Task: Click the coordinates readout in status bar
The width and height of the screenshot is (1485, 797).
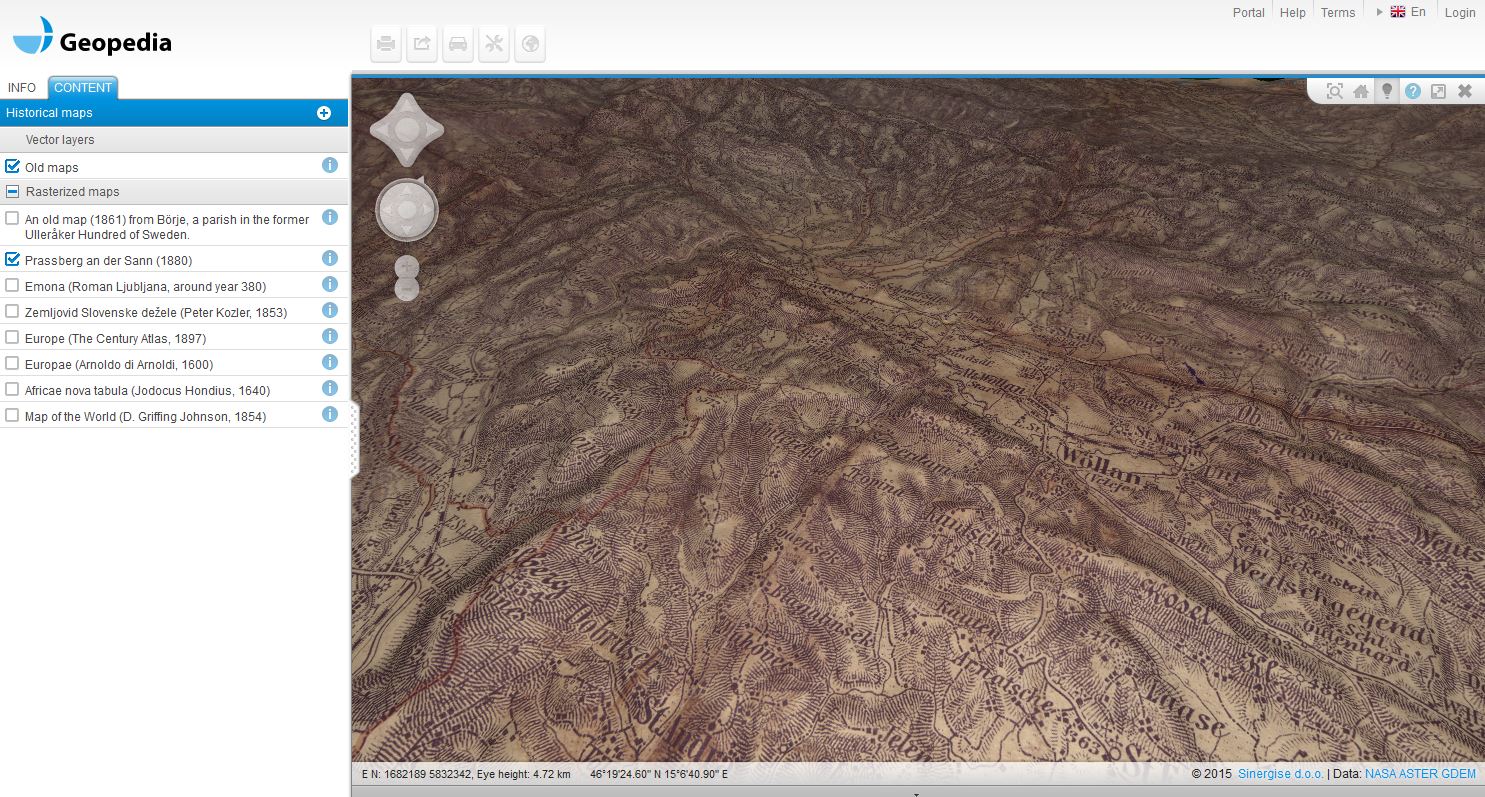Action: click(544, 774)
